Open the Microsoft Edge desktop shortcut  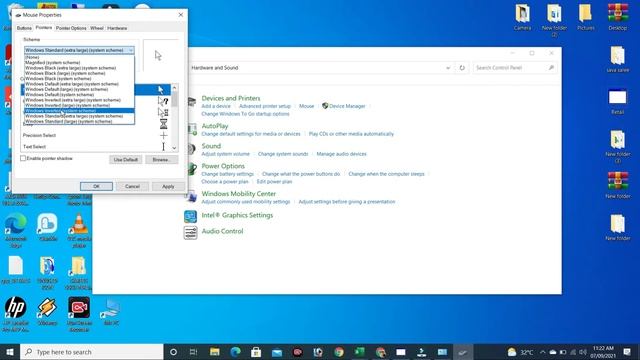(x=16, y=231)
